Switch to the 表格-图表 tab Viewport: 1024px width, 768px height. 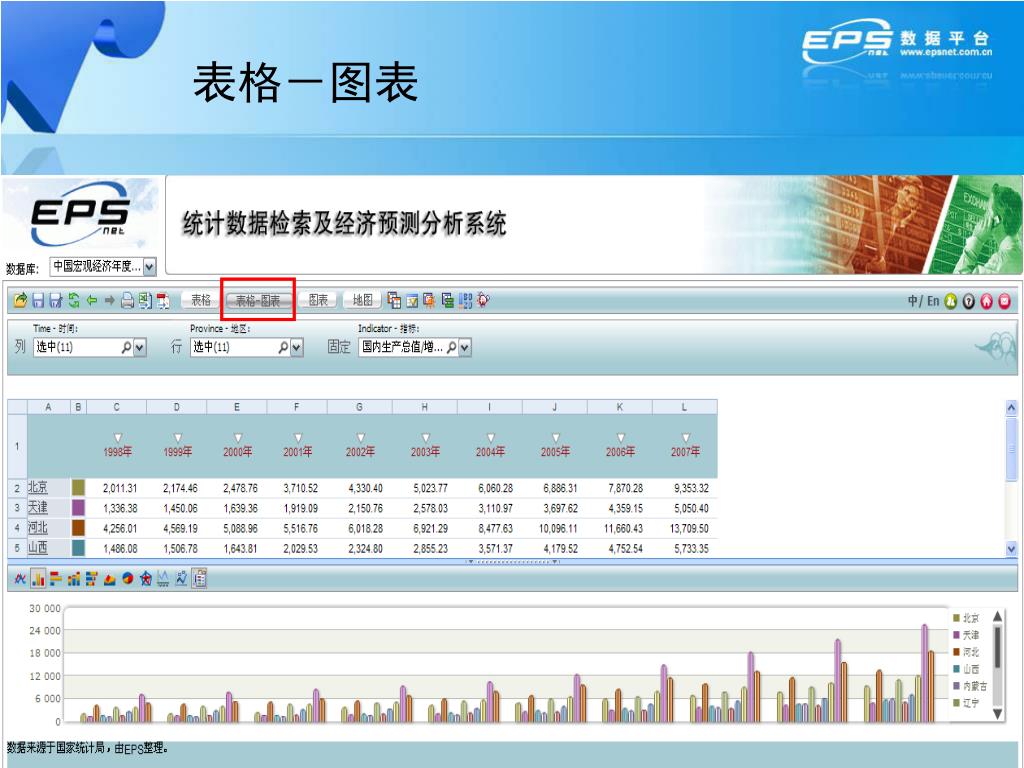click(x=257, y=300)
